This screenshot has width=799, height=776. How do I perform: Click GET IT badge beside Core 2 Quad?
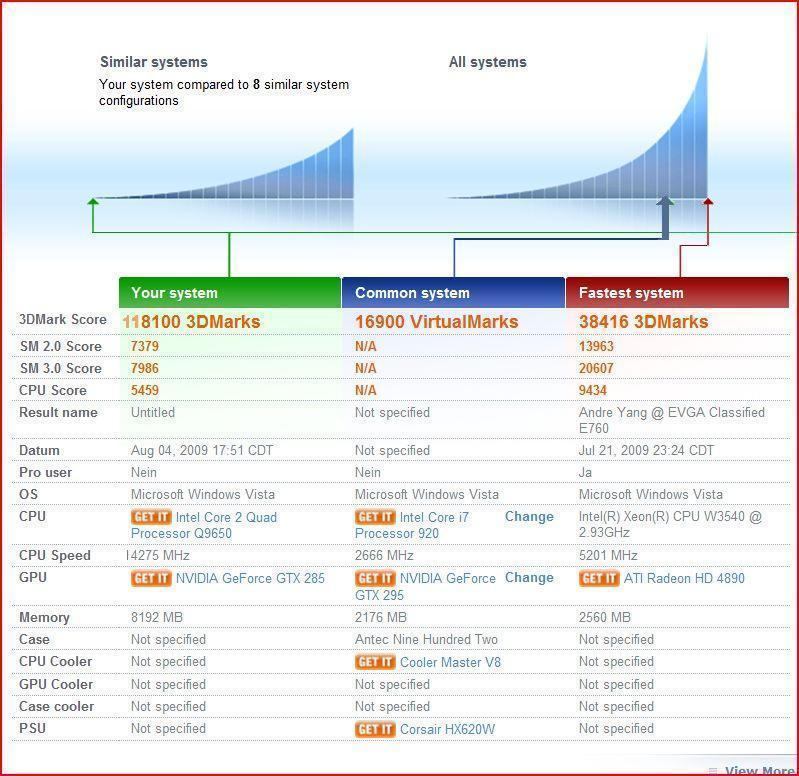tap(151, 517)
